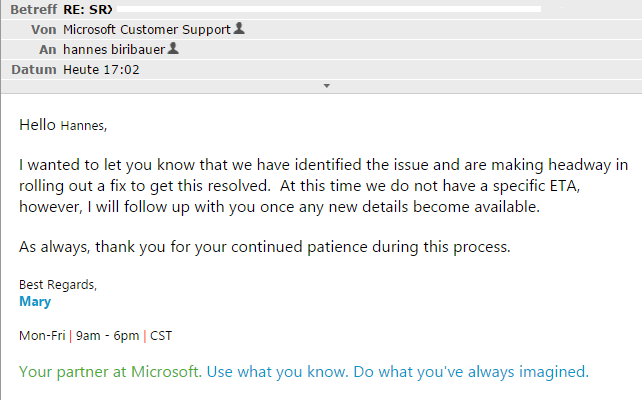Screen dimensions: 642x400
Task: Click the date value Heute 17:02
Action: [101, 70]
